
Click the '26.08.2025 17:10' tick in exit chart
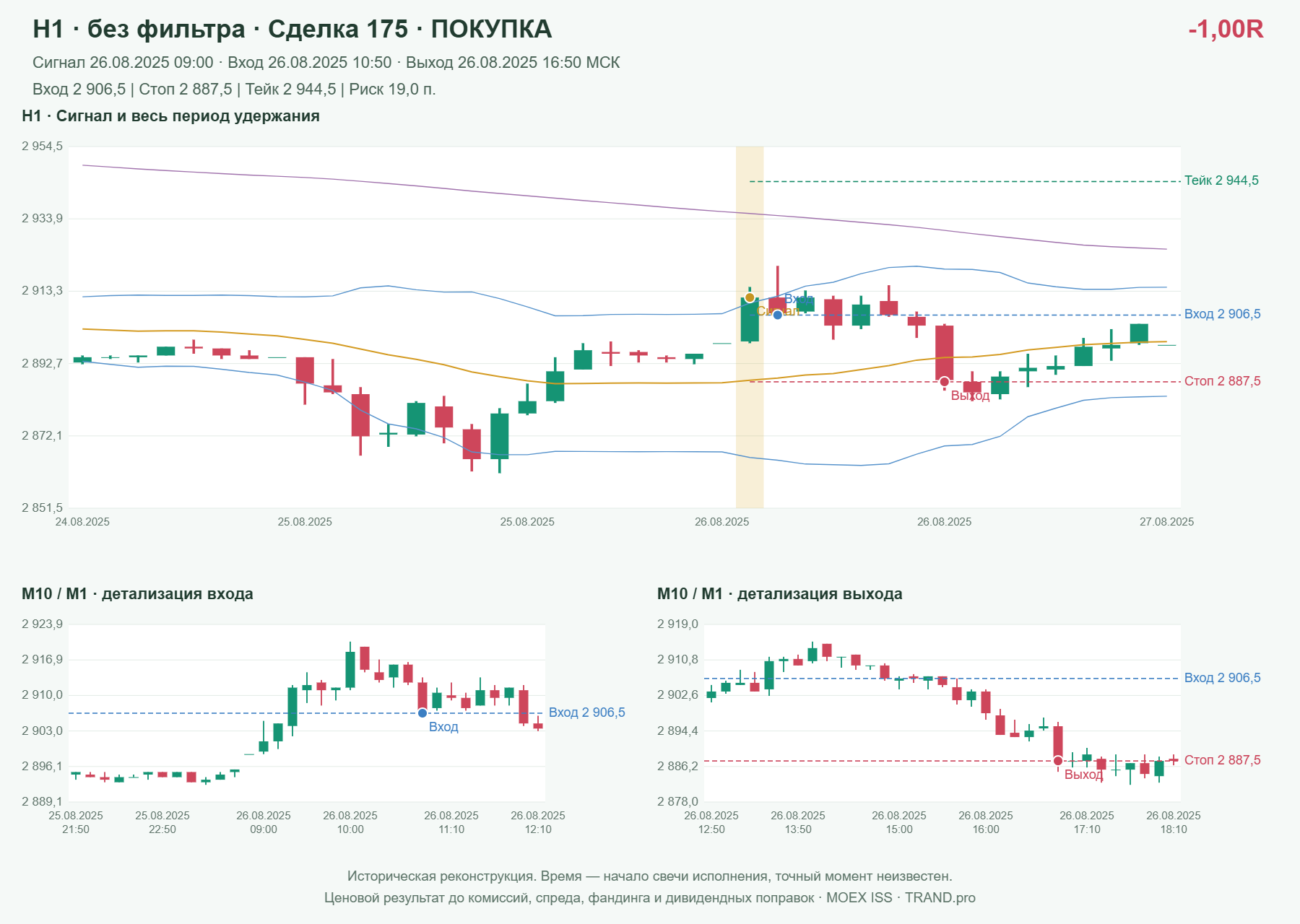pyautogui.click(x=1087, y=822)
